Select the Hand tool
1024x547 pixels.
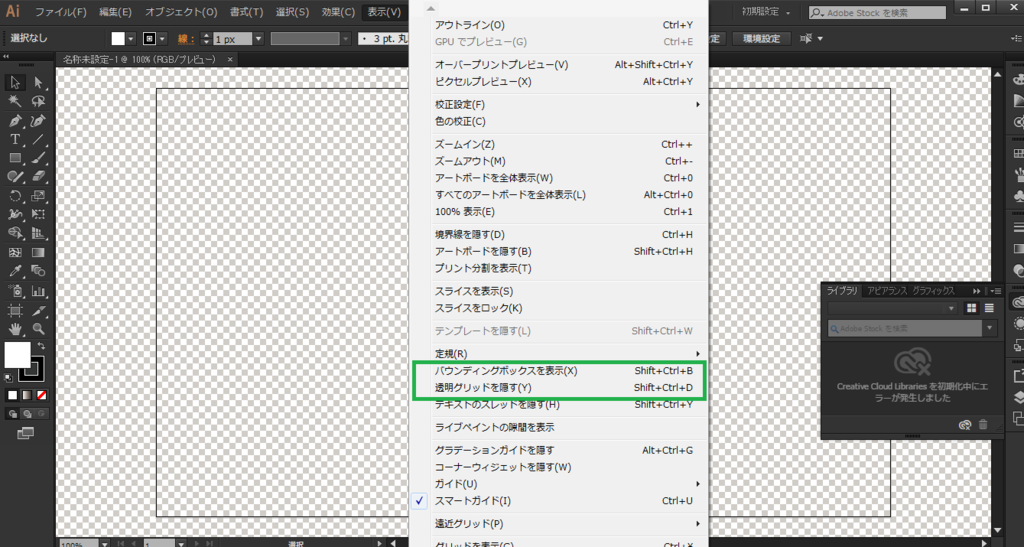(x=15, y=328)
